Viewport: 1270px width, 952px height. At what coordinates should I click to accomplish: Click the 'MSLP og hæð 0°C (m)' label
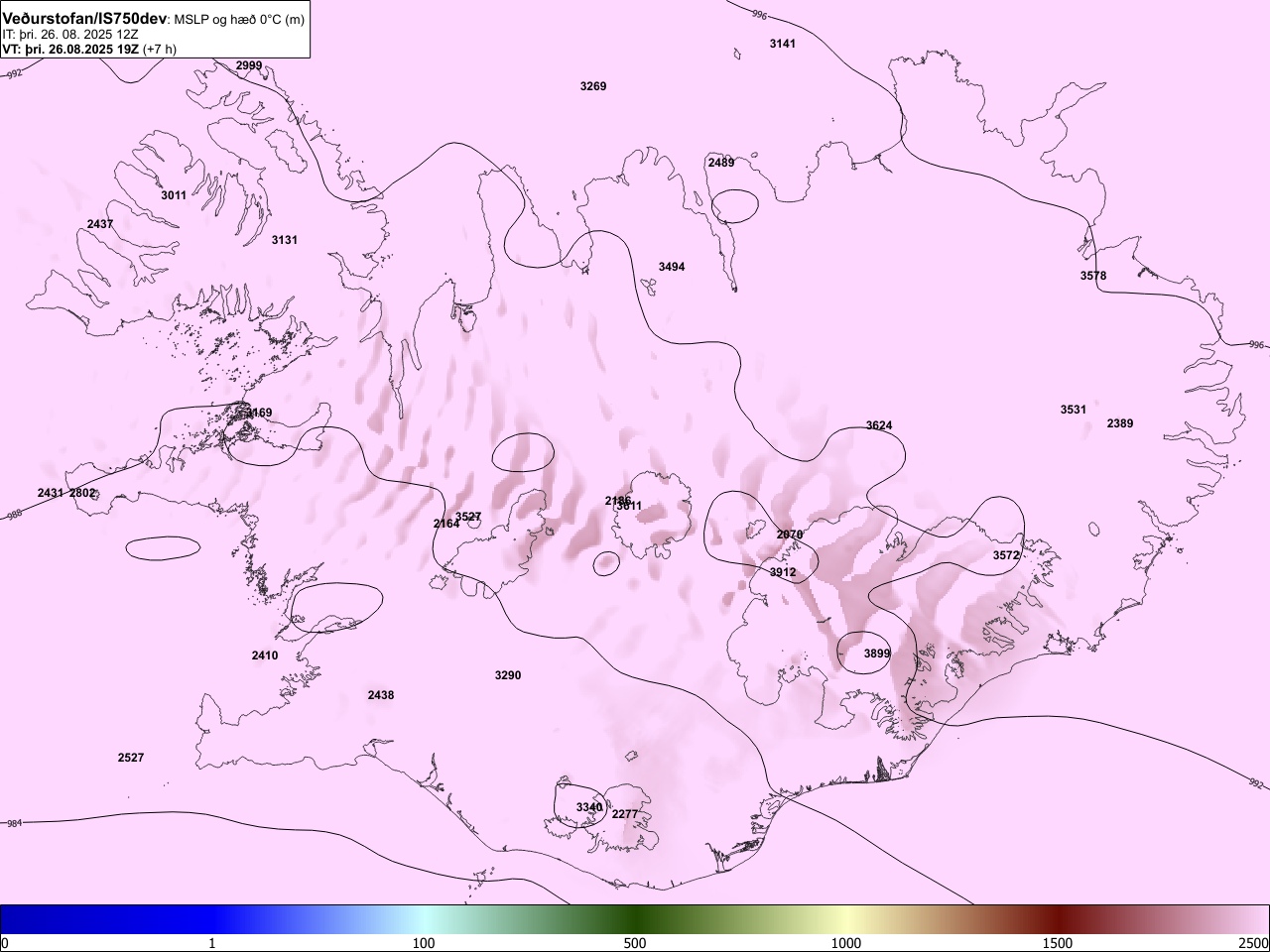tap(239, 20)
